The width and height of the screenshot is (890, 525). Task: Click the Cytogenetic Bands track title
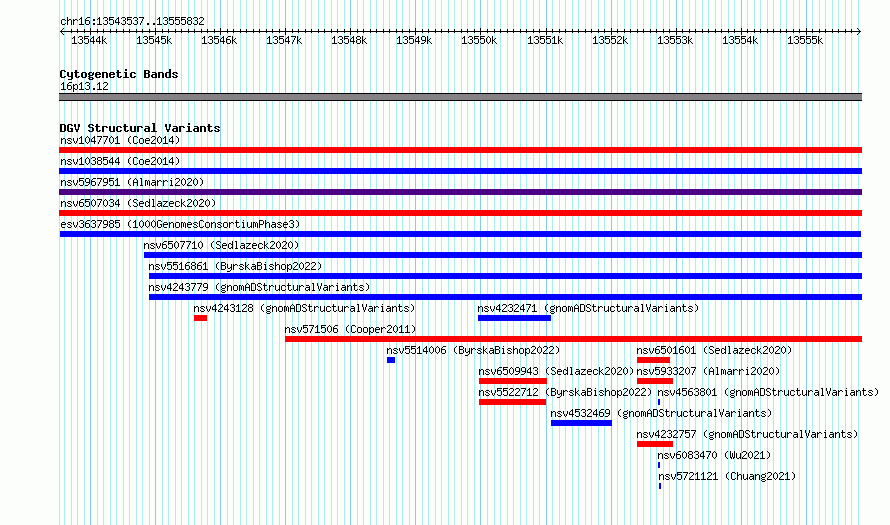tap(119, 74)
